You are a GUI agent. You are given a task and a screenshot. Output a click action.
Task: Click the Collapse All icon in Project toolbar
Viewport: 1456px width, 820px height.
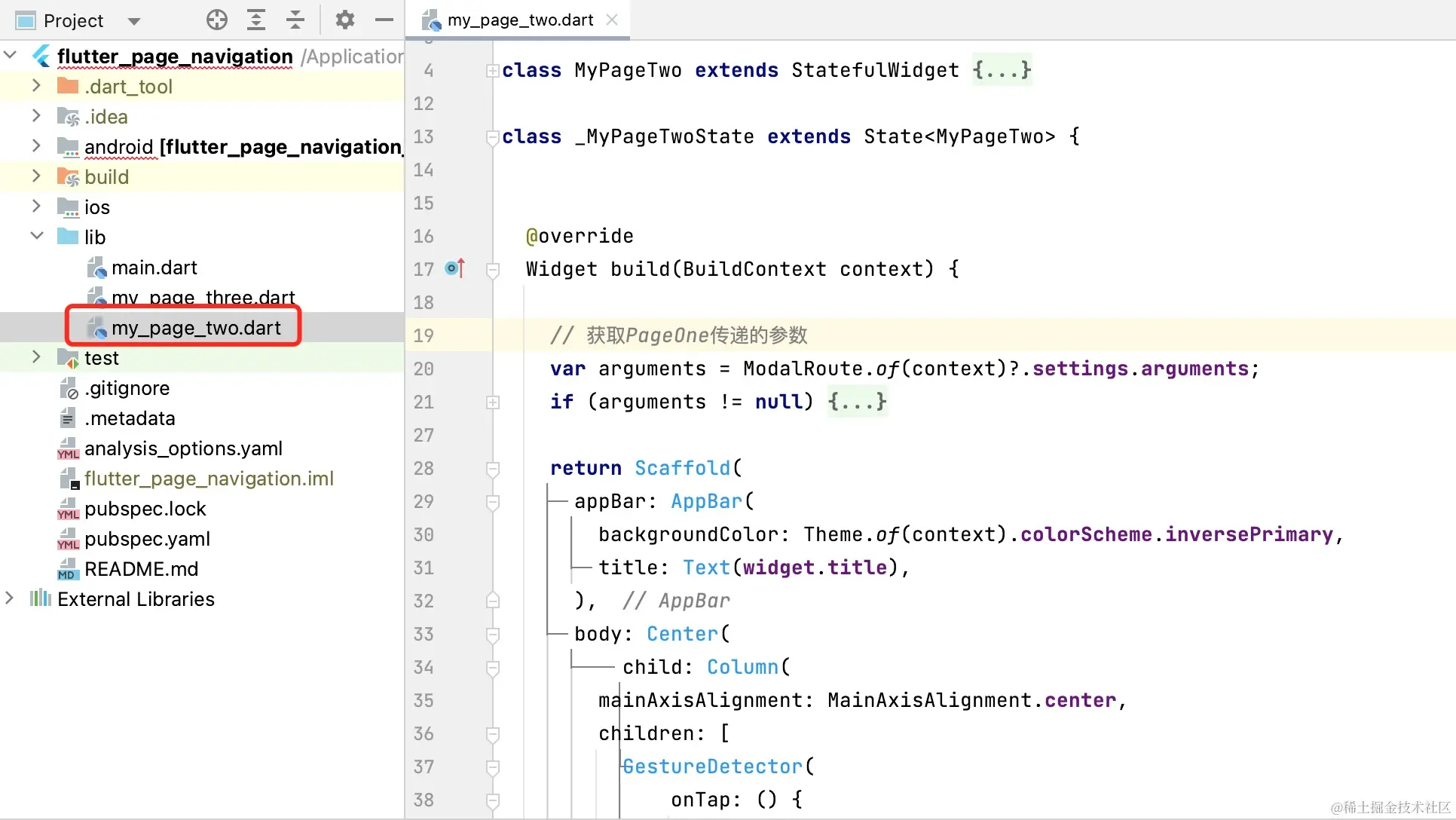click(x=295, y=20)
